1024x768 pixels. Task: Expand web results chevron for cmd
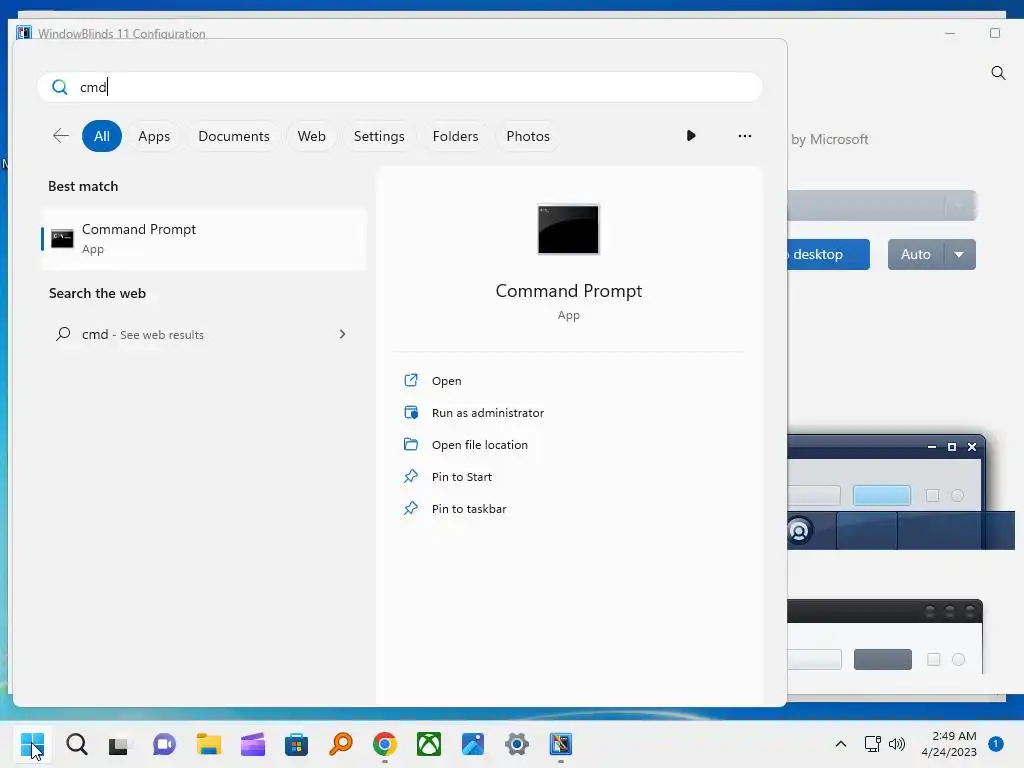[x=342, y=334]
